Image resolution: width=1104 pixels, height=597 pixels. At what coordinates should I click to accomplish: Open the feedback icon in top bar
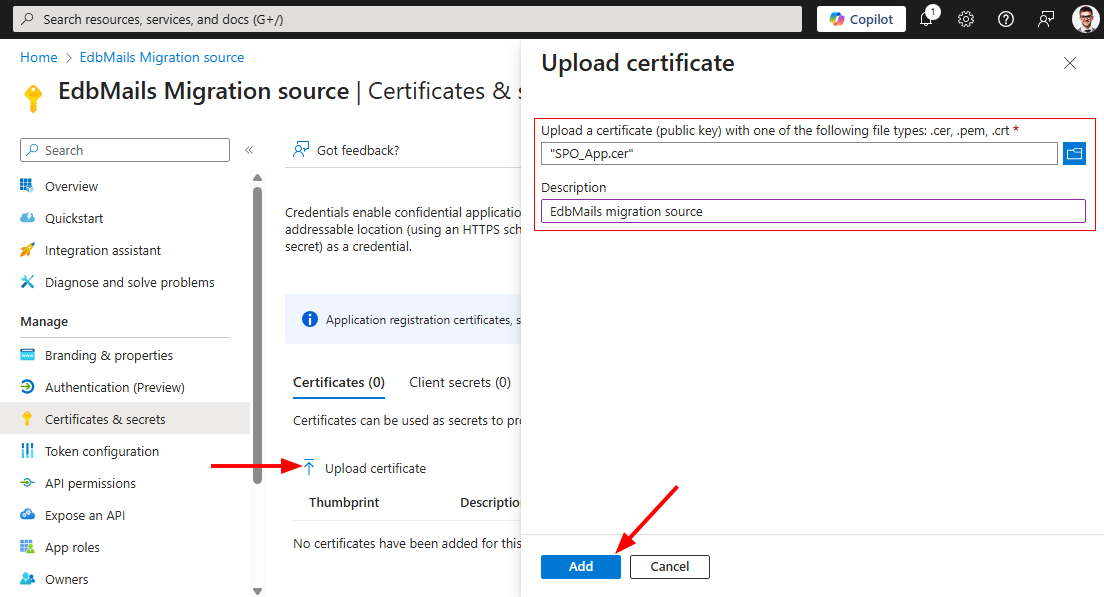[x=1046, y=19]
